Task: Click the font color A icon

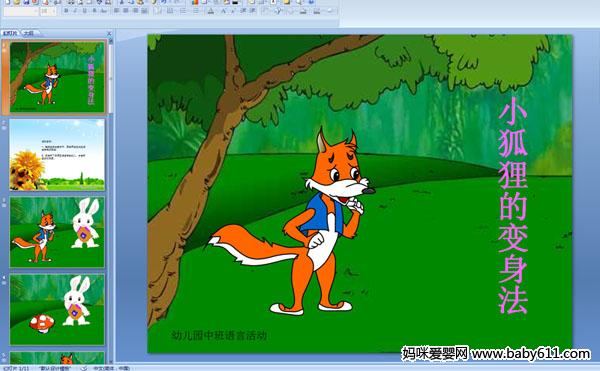Action: [x=210, y=11]
